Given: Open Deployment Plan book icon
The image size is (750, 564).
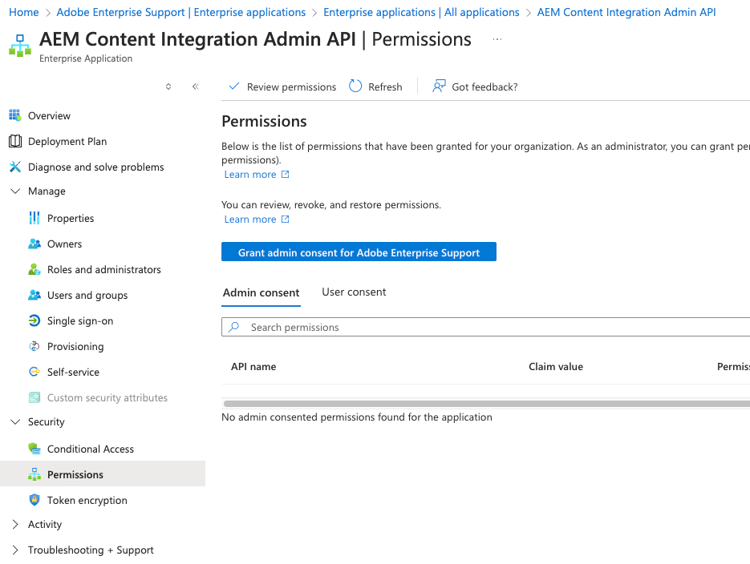Looking at the screenshot, I should coord(15,141).
